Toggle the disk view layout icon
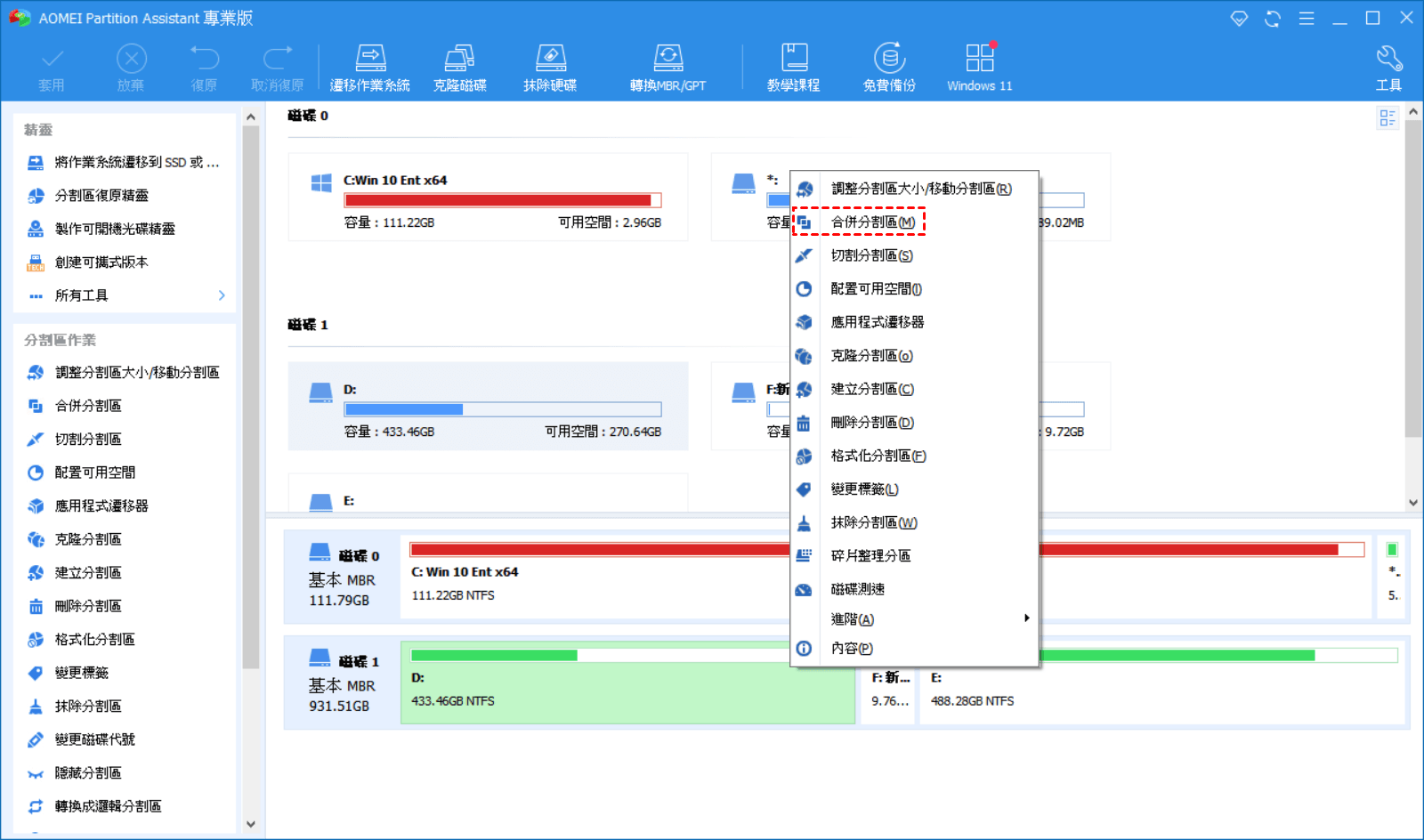Screen dimensions: 1424x840 click(x=1387, y=117)
